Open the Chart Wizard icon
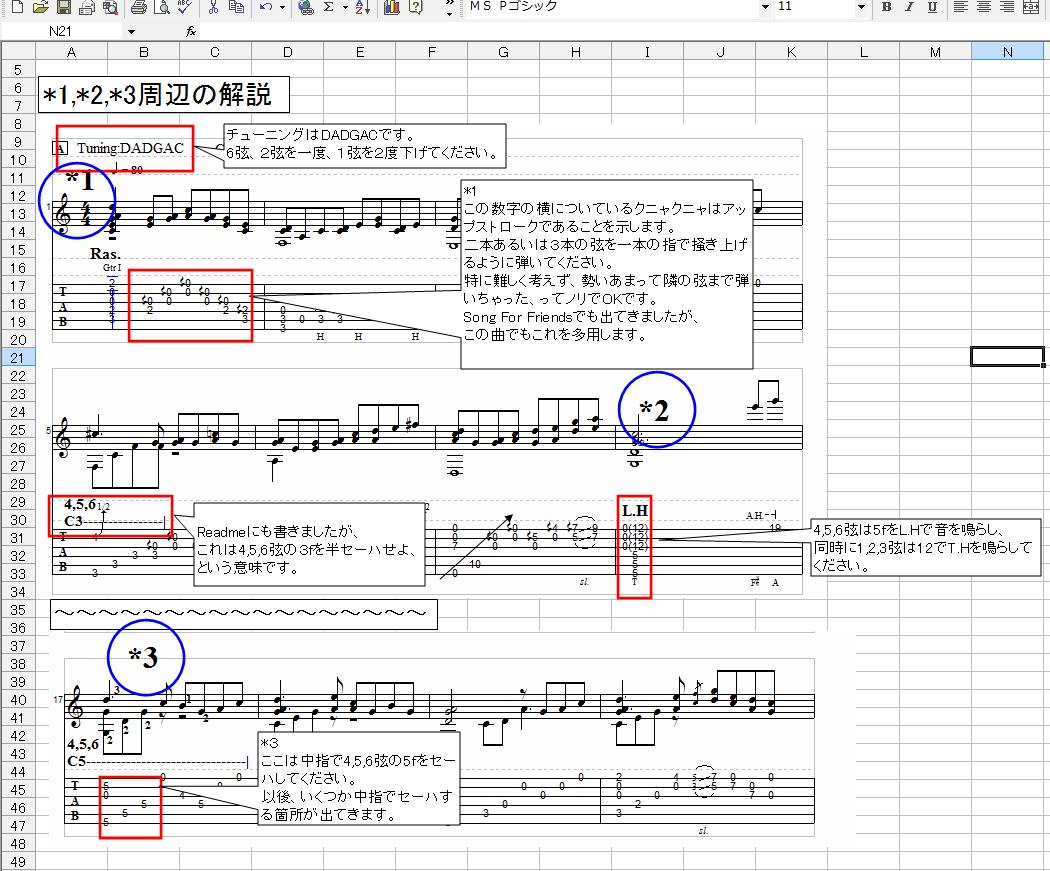This screenshot has width=1050, height=871. [391, 8]
